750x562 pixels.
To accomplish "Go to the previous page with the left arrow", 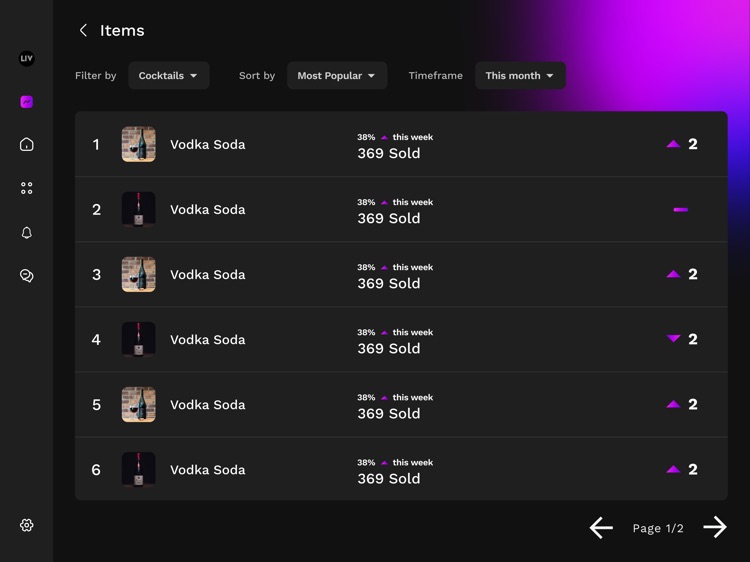I will click(x=601, y=528).
